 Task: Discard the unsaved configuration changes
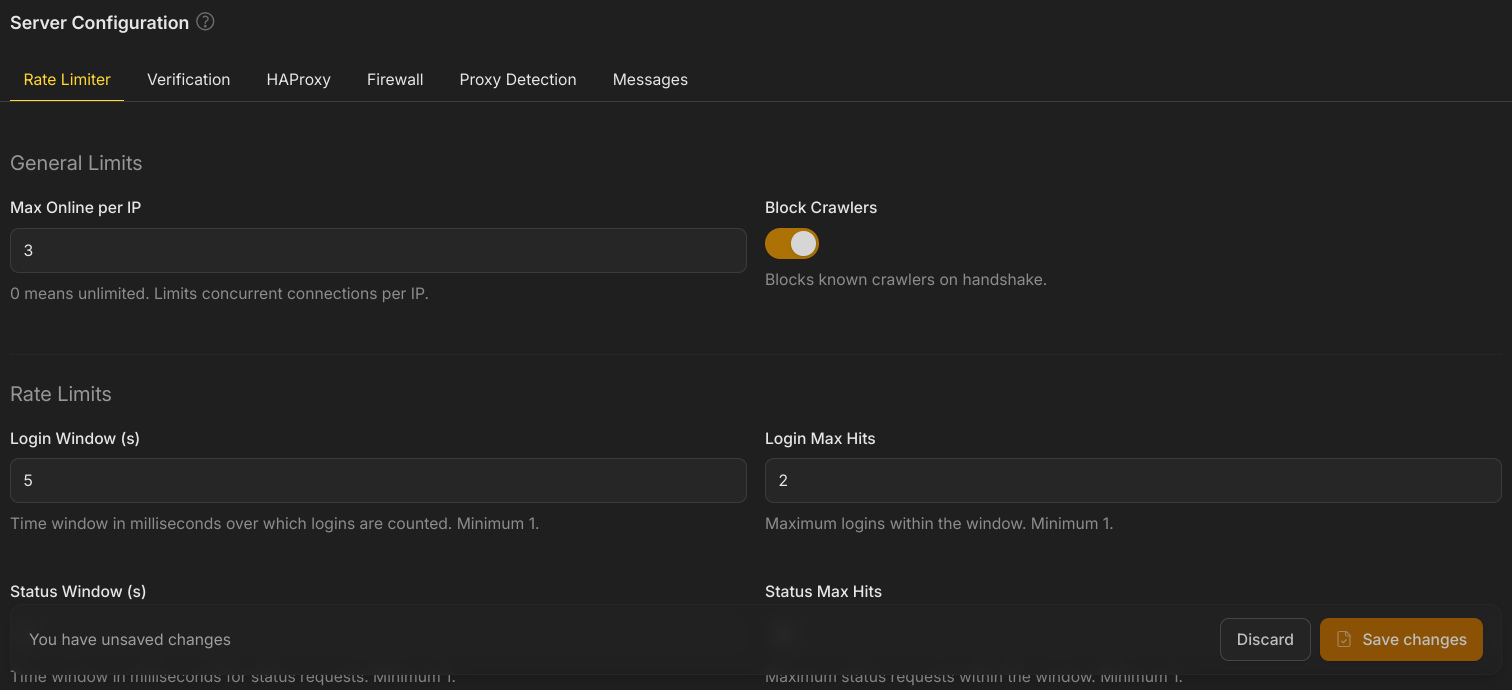1265,639
